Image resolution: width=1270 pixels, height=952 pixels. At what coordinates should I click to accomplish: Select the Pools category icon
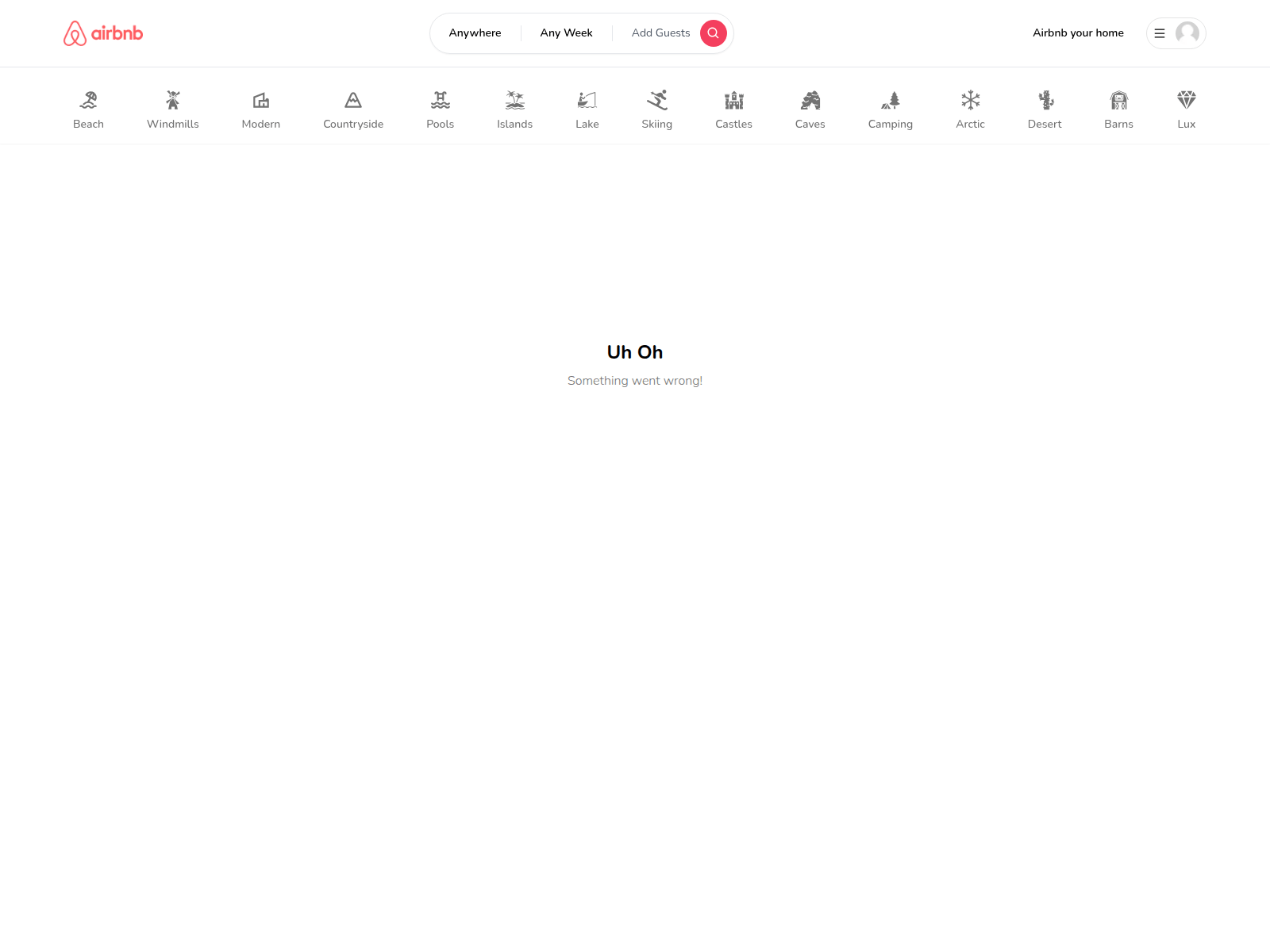(441, 100)
